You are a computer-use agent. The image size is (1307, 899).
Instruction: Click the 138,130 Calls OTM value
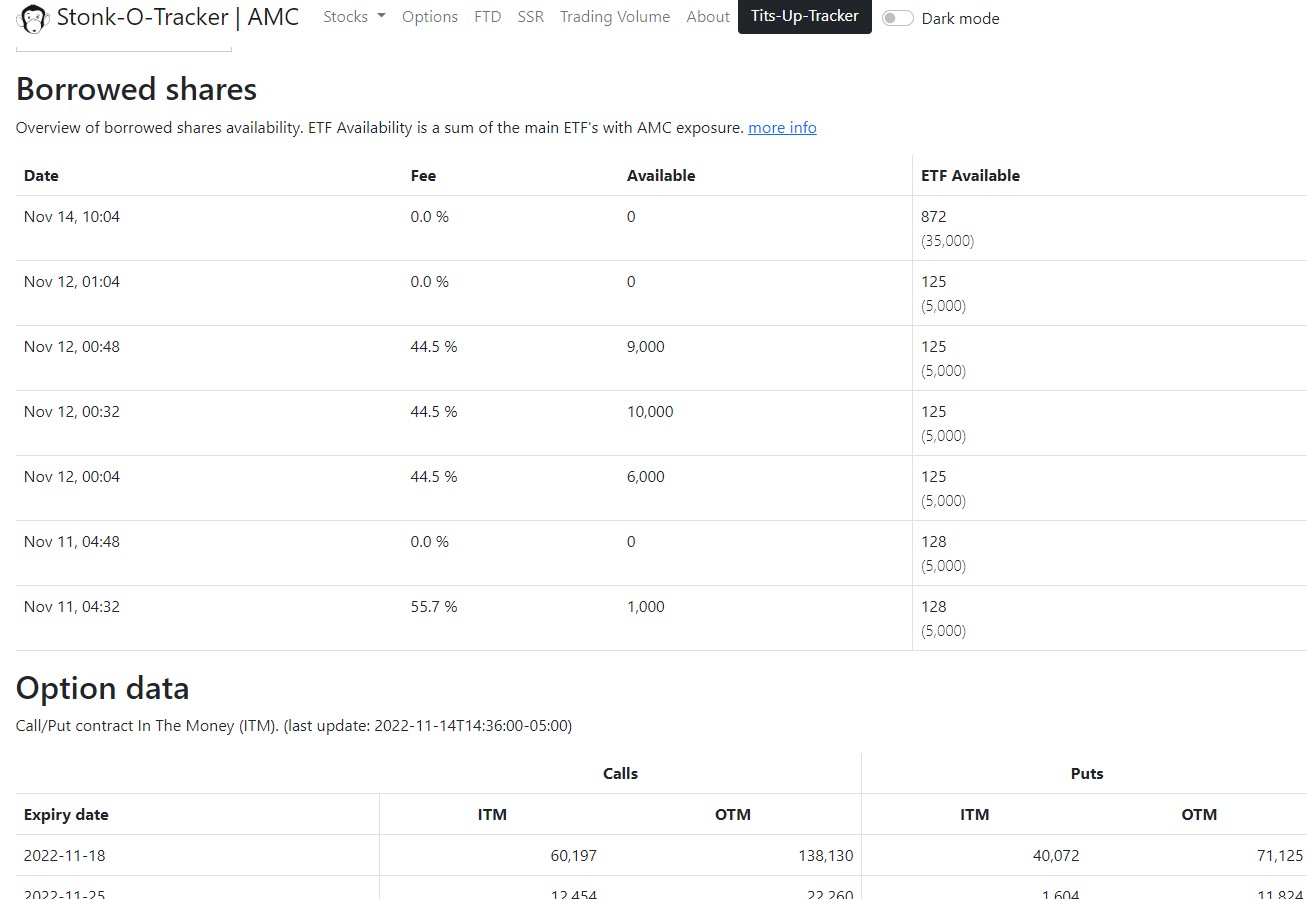point(825,856)
